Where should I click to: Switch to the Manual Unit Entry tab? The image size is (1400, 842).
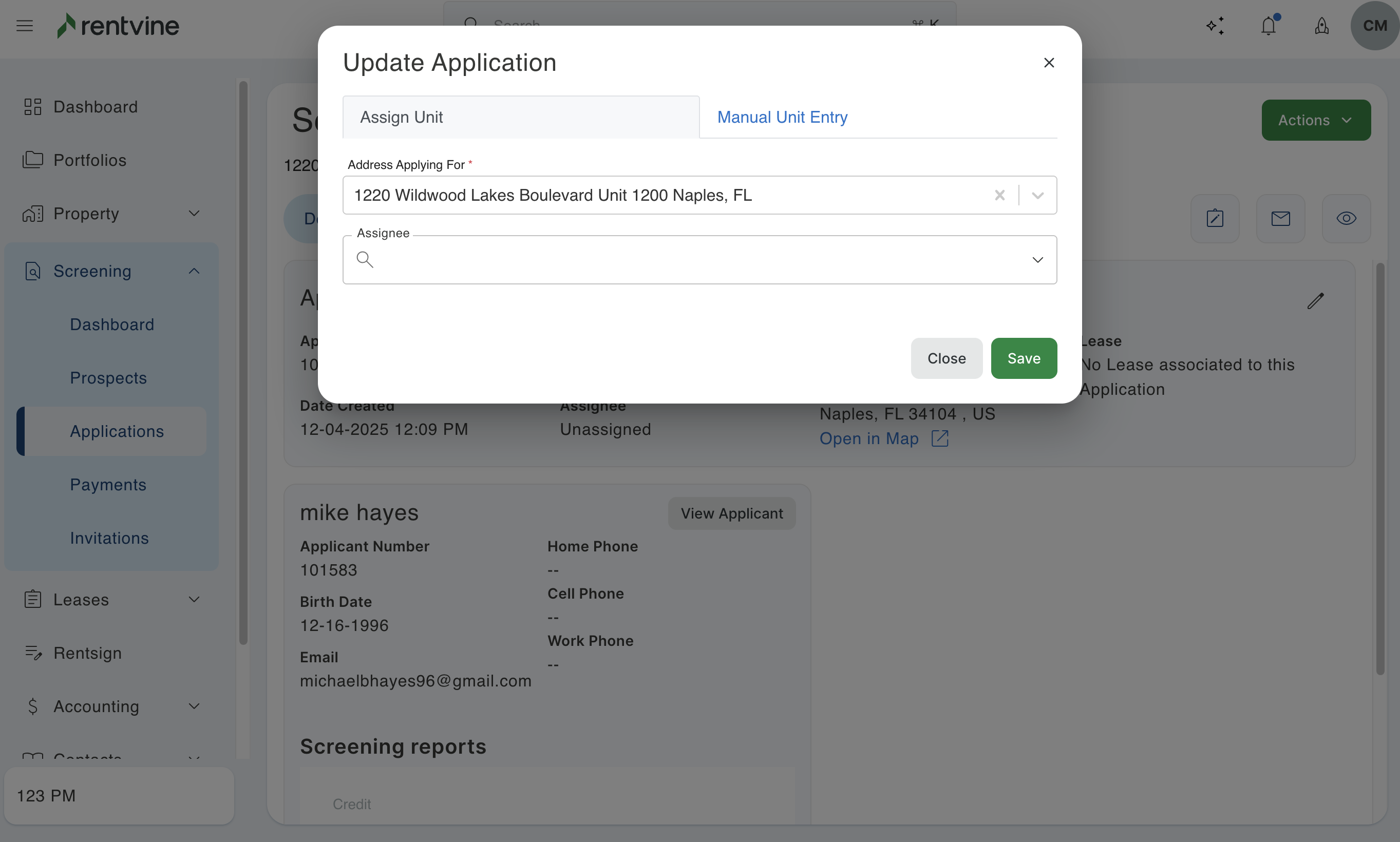[782, 117]
